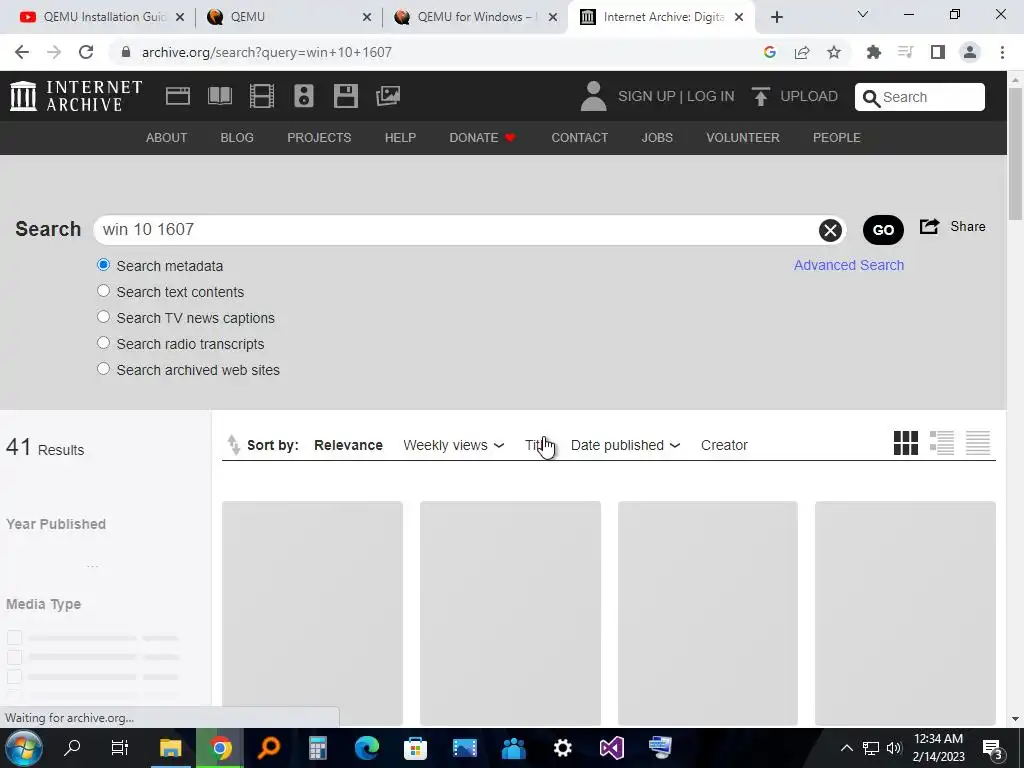Click the header Search box
1024x768 pixels.
tap(920, 97)
